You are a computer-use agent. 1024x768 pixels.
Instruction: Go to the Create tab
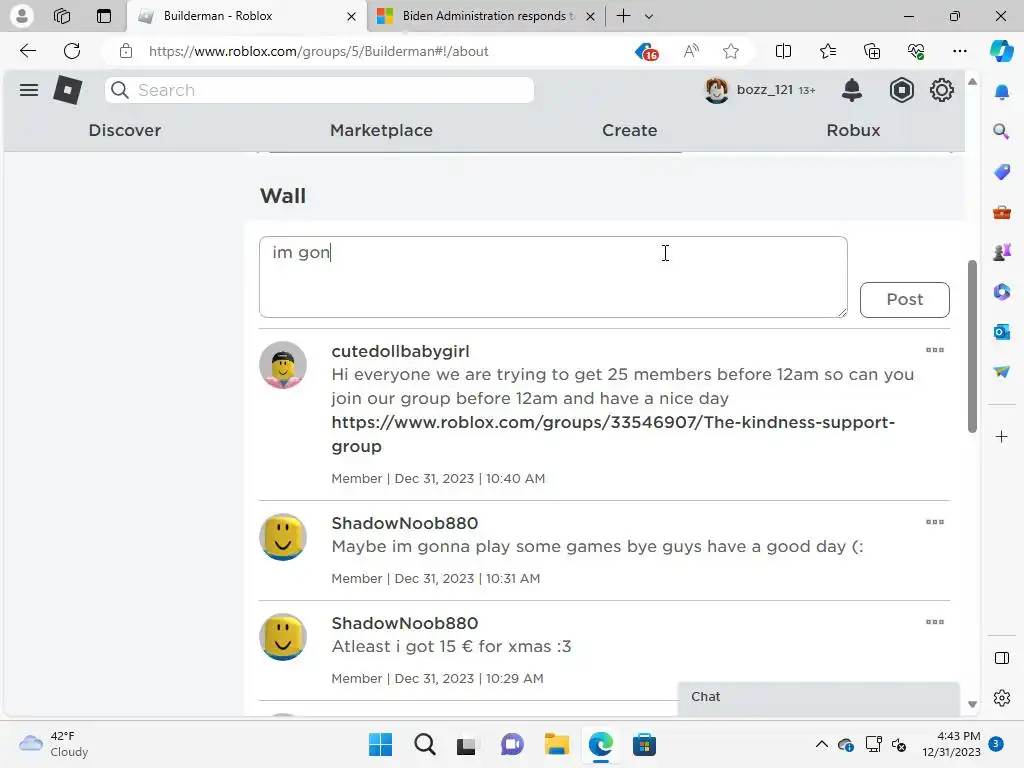(630, 130)
